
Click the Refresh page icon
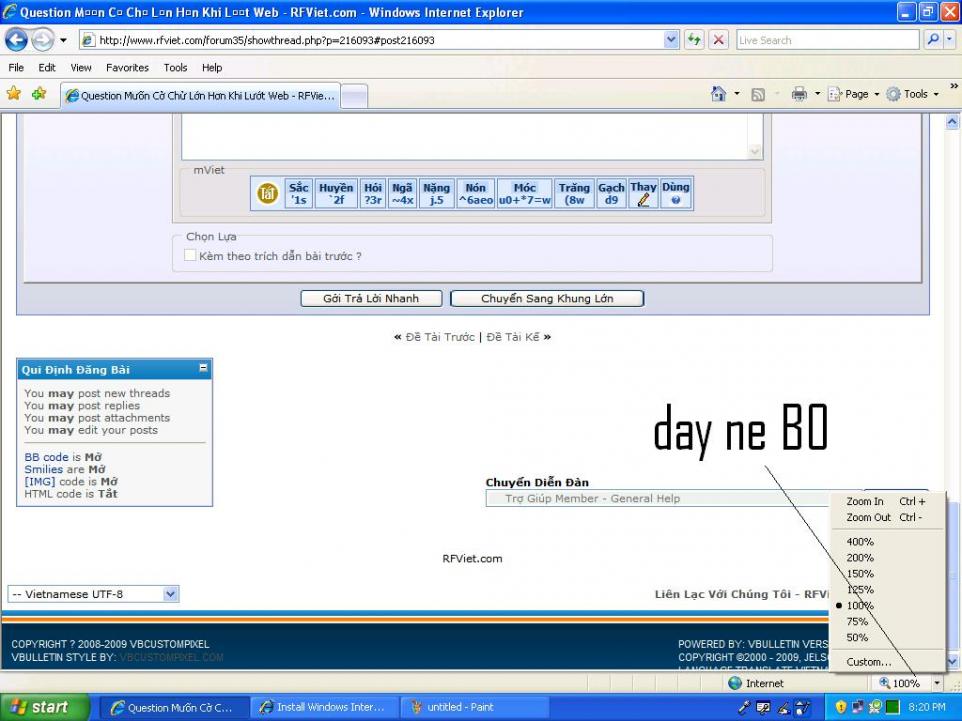click(x=694, y=40)
